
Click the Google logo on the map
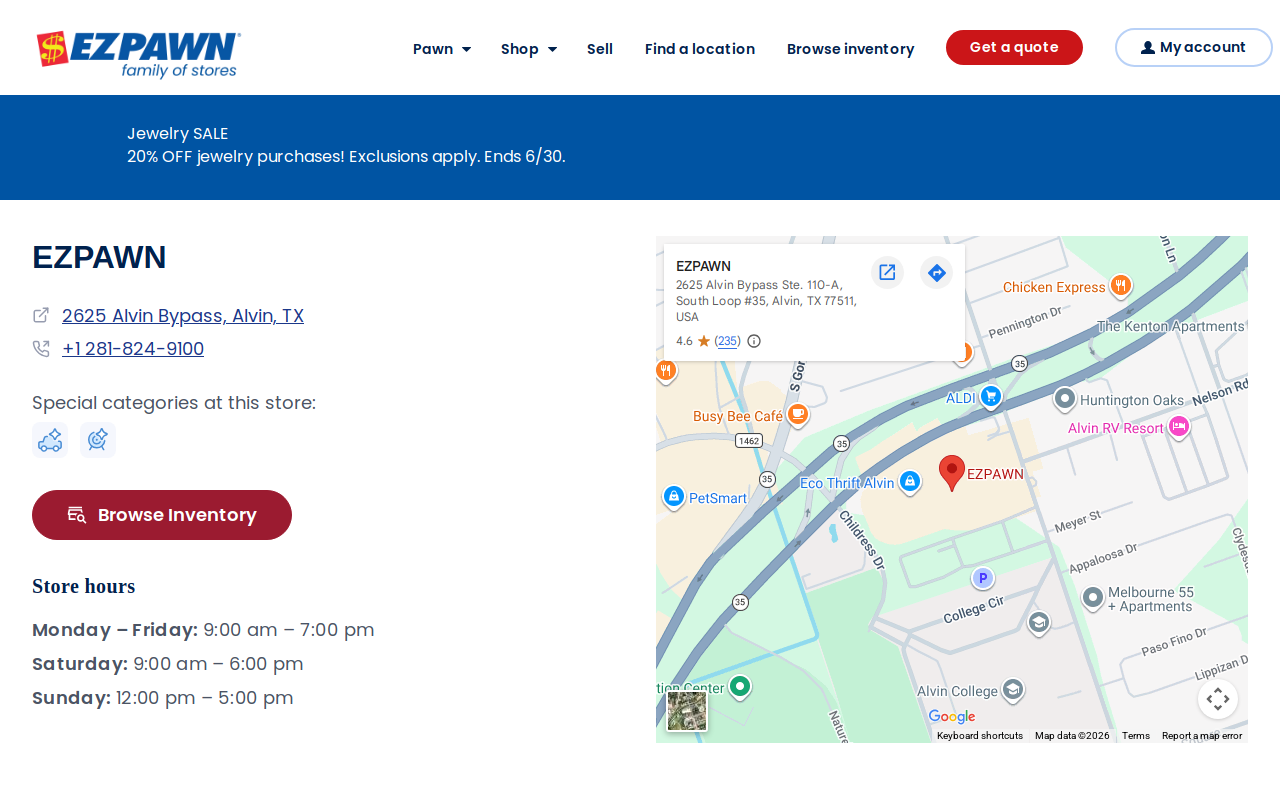pyautogui.click(x=951, y=717)
